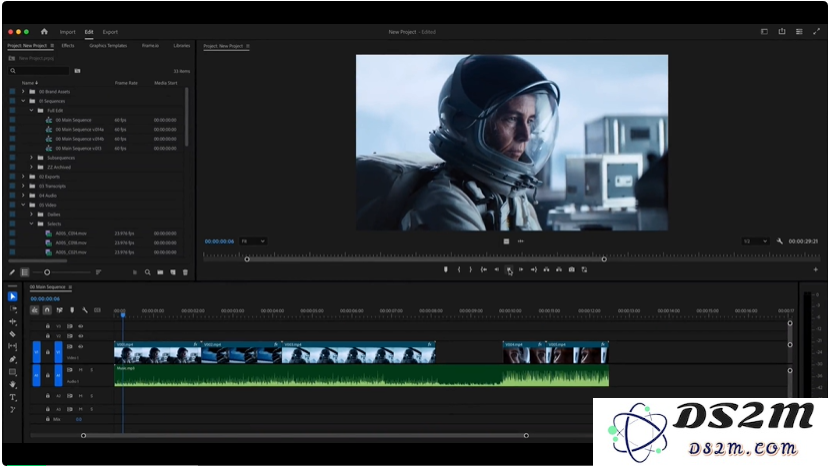This screenshot has height=466, width=831.
Task: Mute the Audio 1 track
Action: coord(81,370)
